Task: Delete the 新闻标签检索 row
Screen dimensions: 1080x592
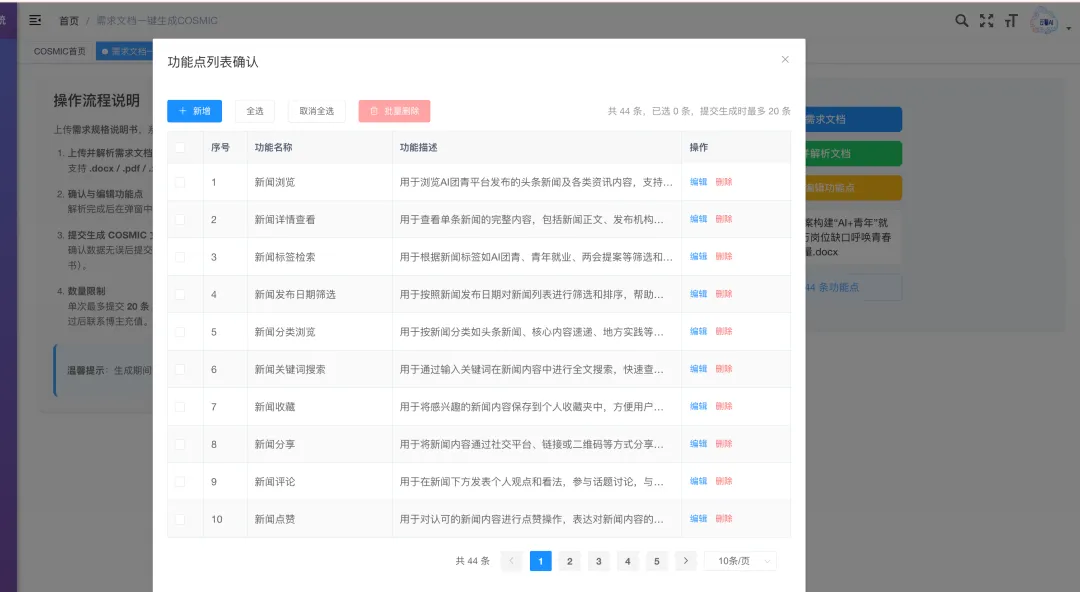Action: point(723,256)
